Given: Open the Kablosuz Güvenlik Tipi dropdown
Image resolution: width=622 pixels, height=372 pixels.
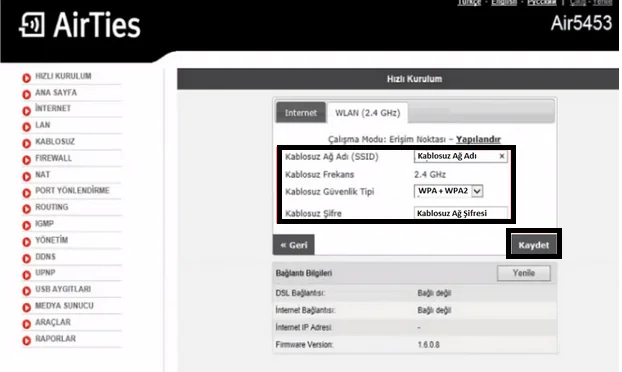Looking at the screenshot, I should 448,191.
